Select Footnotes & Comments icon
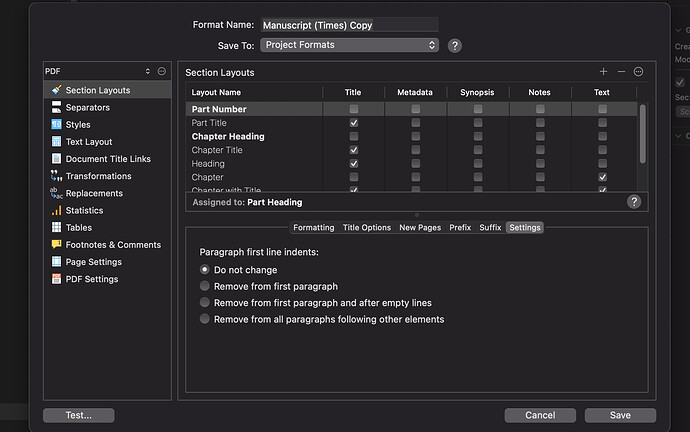Image resolution: width=690 pixels, height=432 pixels. tap(56, 245)
